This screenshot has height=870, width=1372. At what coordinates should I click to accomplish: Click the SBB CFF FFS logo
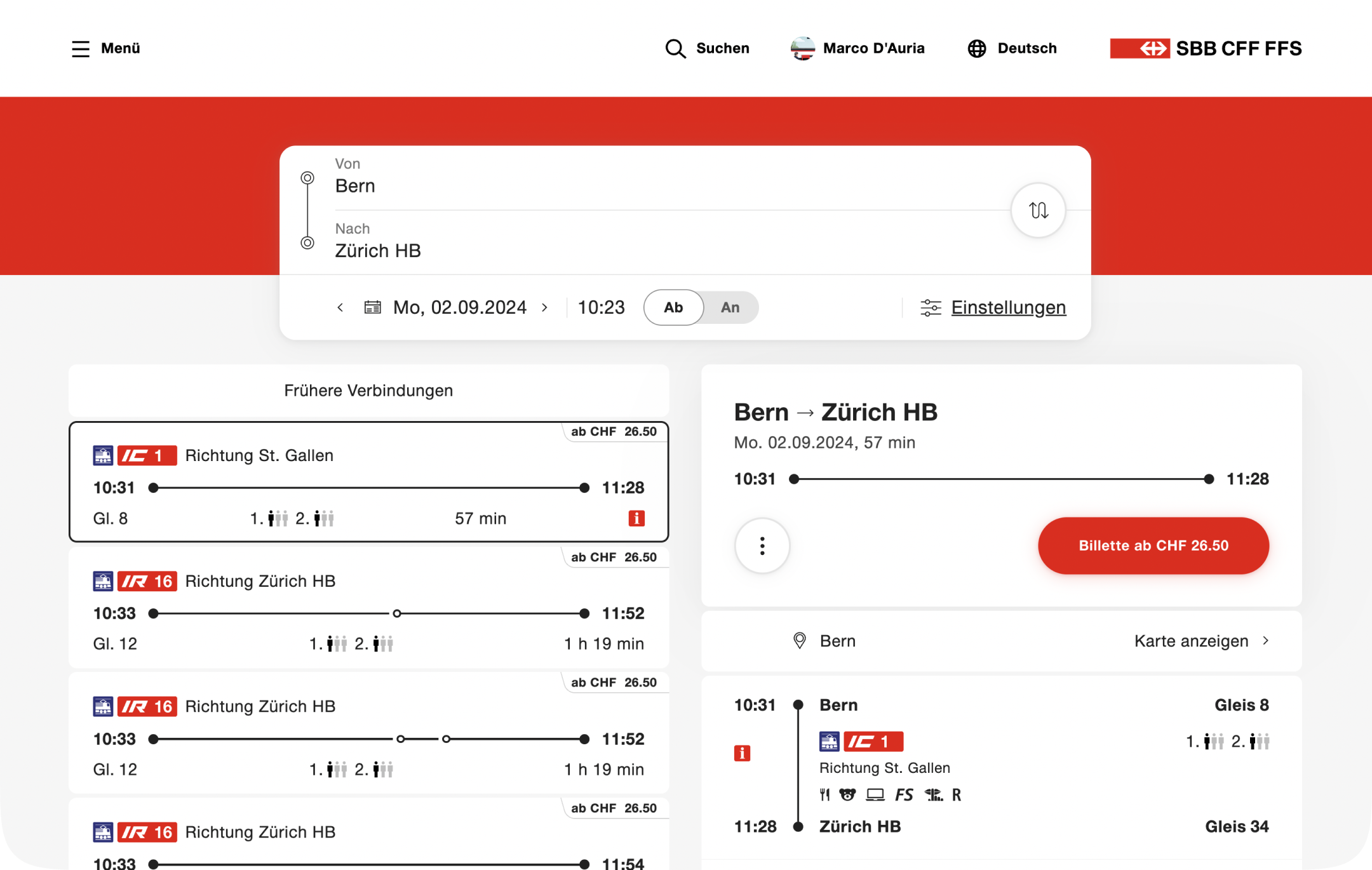pyautogui.click(x=1206, y=49)
